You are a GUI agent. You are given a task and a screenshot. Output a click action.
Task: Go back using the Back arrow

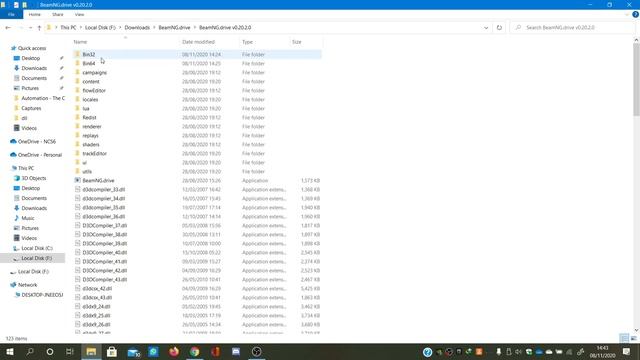tap(8, 28)
